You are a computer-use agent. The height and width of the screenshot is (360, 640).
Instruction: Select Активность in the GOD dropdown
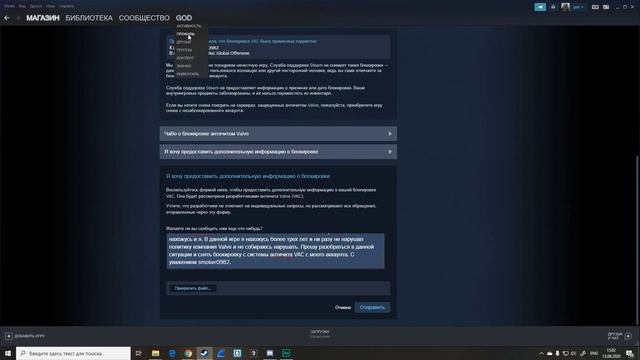pyautogui.click(x=189, y=26)
